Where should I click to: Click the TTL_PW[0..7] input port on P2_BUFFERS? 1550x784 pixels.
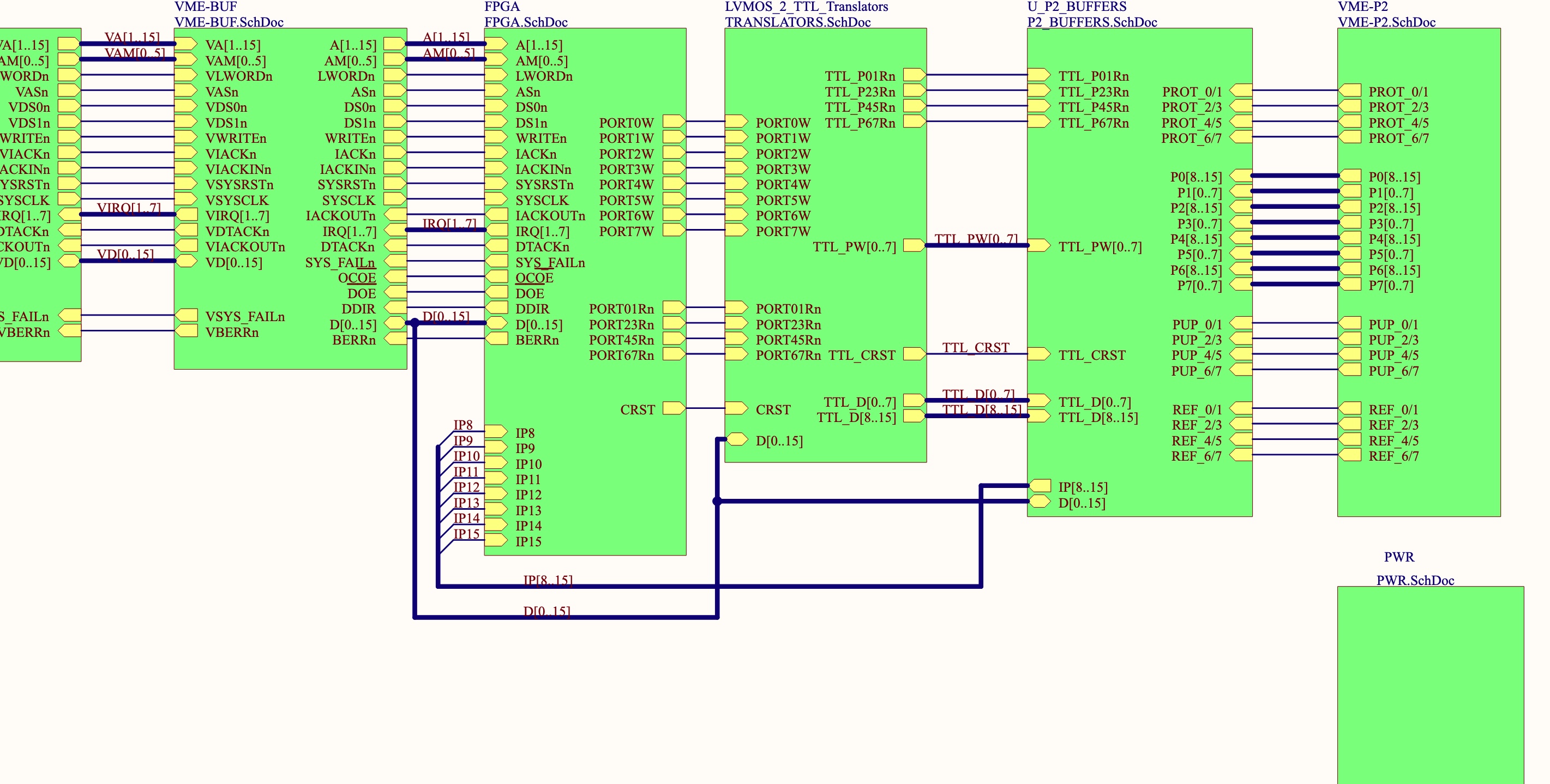[1039, 245]
